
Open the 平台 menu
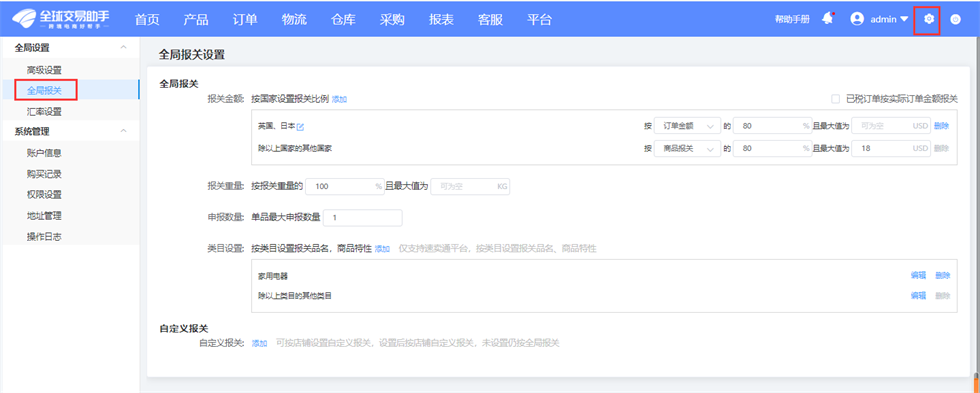(539, 19)
